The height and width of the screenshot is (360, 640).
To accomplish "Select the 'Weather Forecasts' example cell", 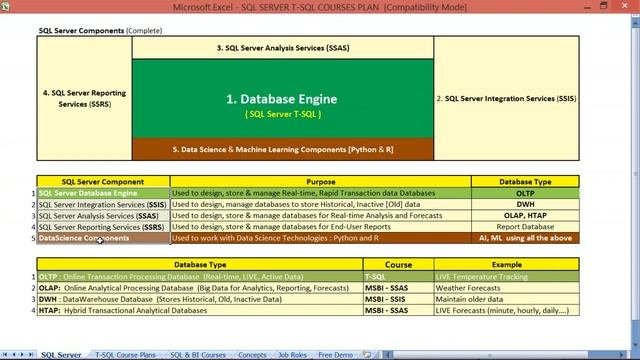I will (x=507, y=288).
